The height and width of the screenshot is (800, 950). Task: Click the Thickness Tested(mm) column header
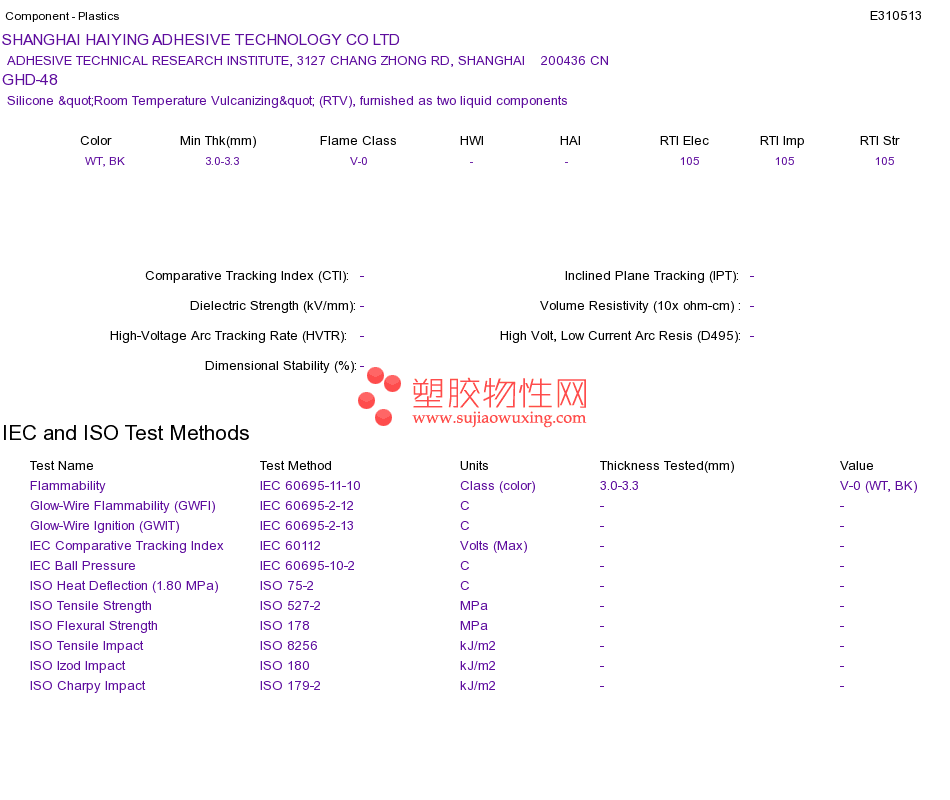tap(667, 465)
